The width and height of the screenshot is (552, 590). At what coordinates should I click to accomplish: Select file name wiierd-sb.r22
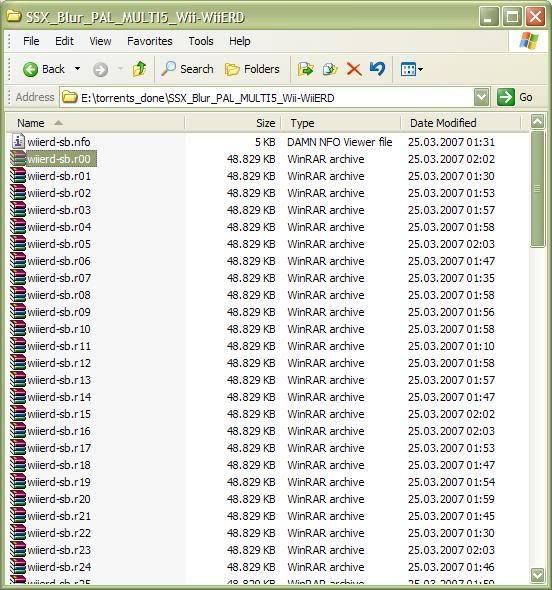click(x=59, y=533)
